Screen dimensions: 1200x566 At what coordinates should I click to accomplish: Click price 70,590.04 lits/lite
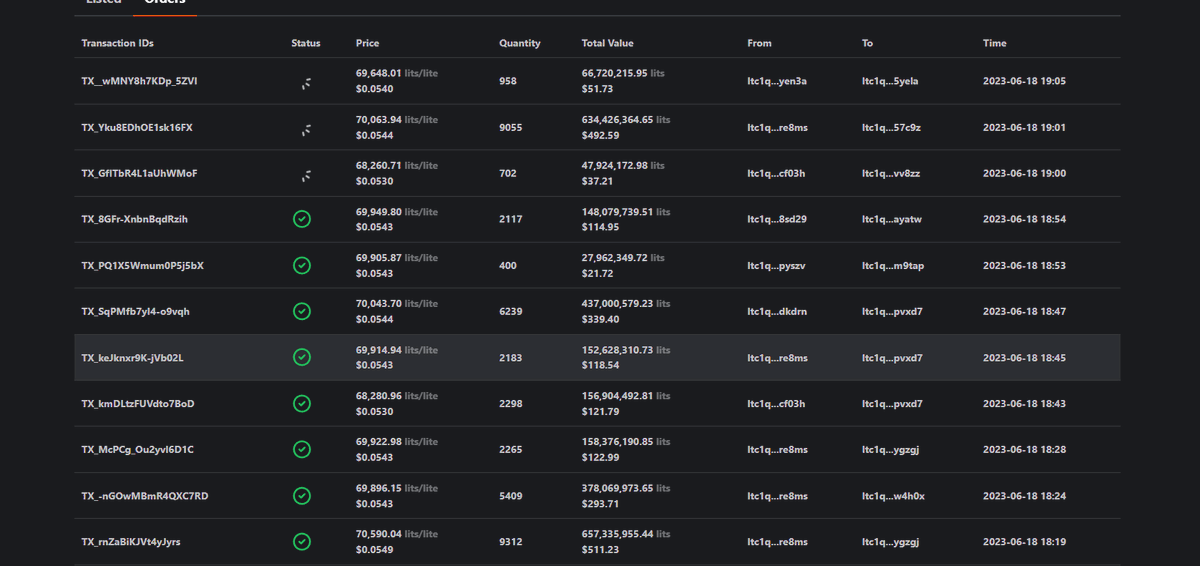396,533
